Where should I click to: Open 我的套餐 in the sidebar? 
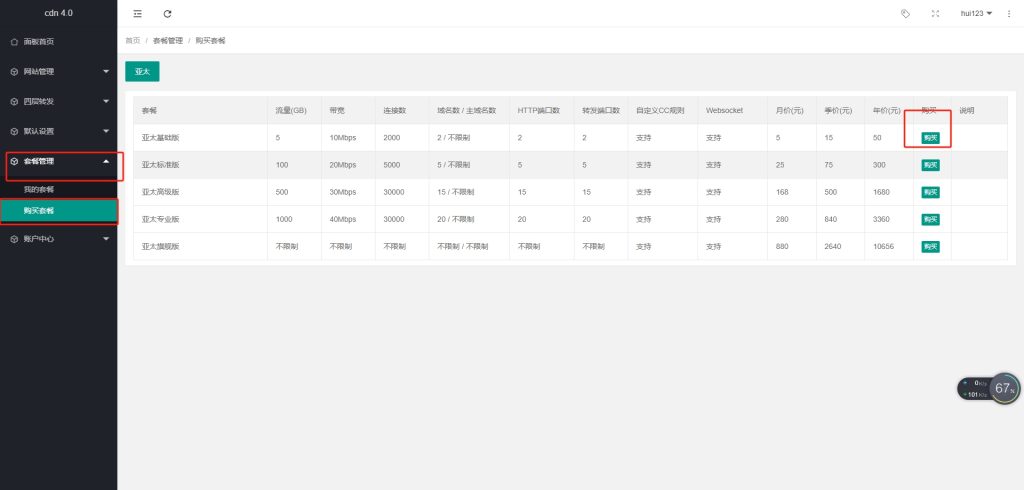39,189
